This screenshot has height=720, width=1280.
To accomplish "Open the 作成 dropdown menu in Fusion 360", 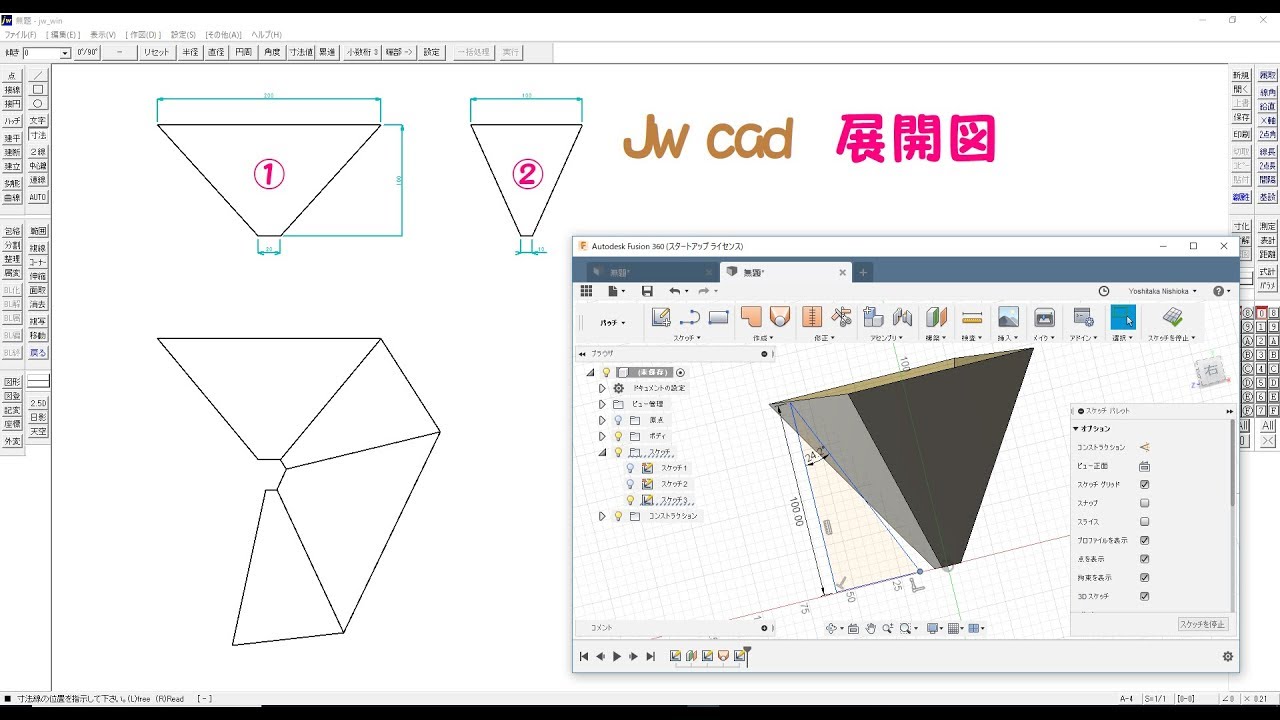I will 763,338.
